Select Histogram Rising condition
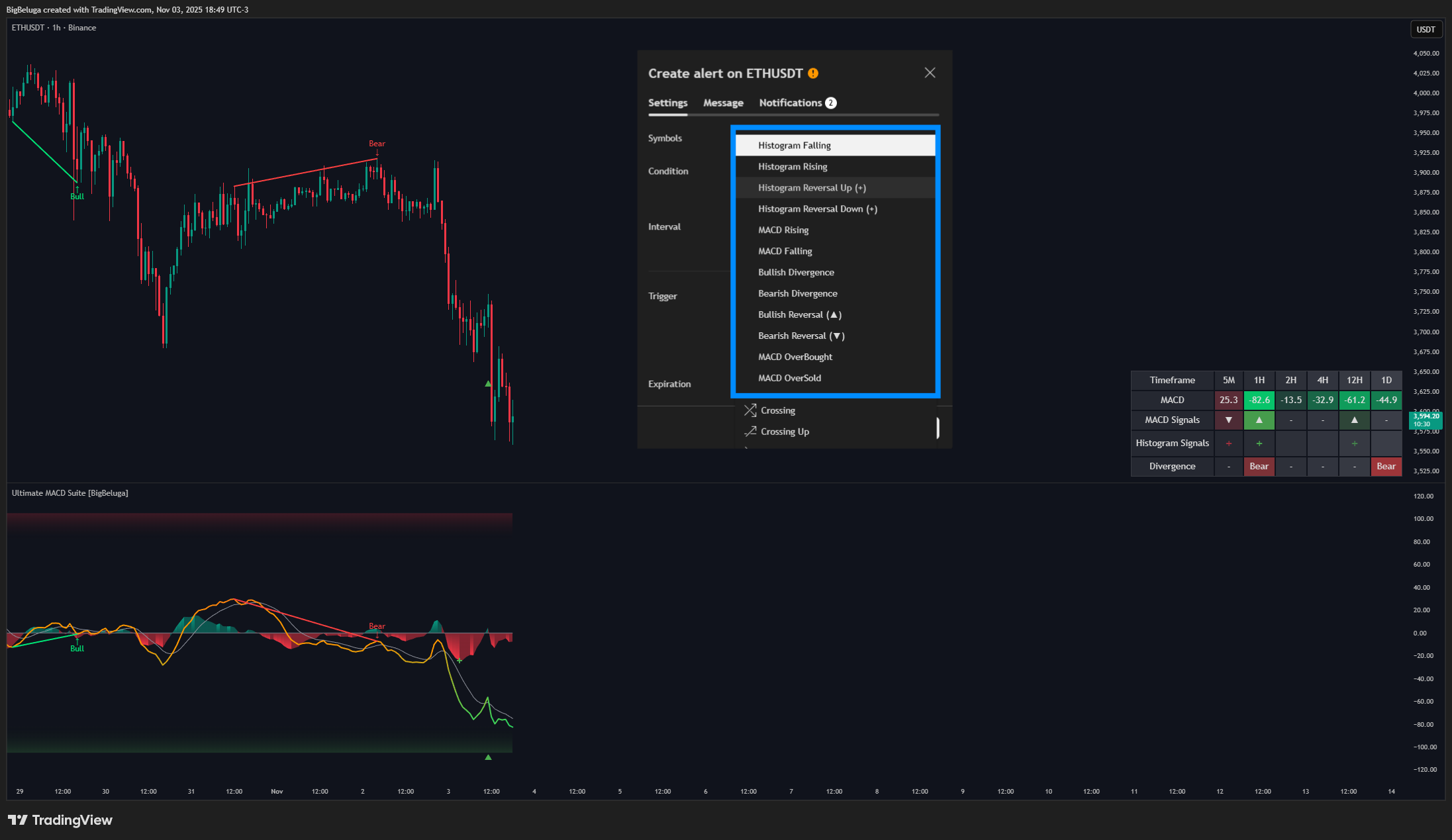This screenshot has height=840, width=1452. pos(836,167)
